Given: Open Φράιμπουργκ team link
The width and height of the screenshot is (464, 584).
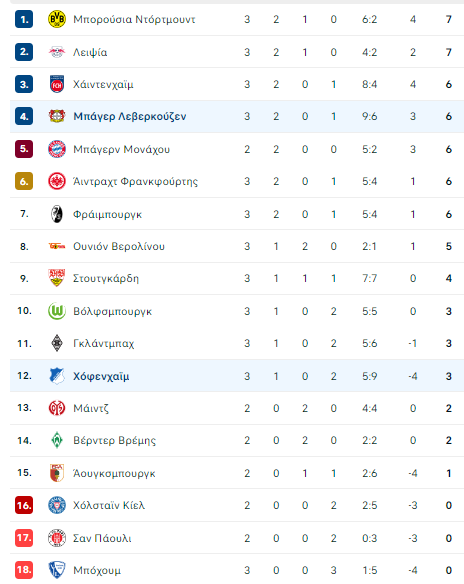Looking at the screenshot, I should click(x=107, y=215).
